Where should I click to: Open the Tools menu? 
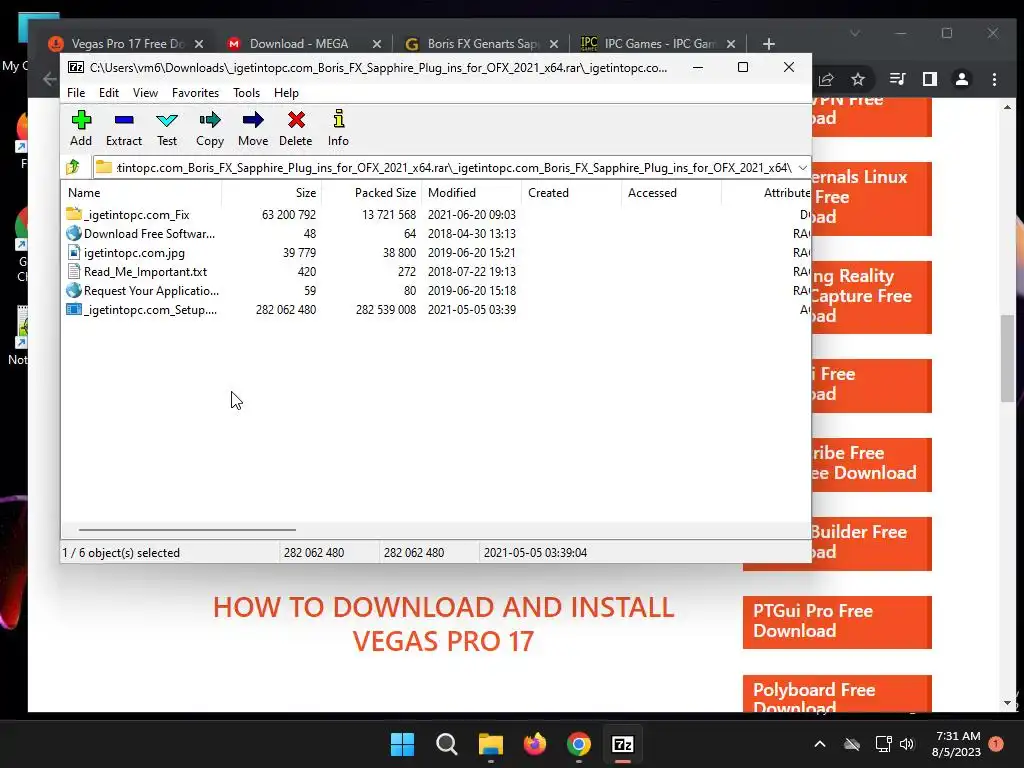[246, 93]
